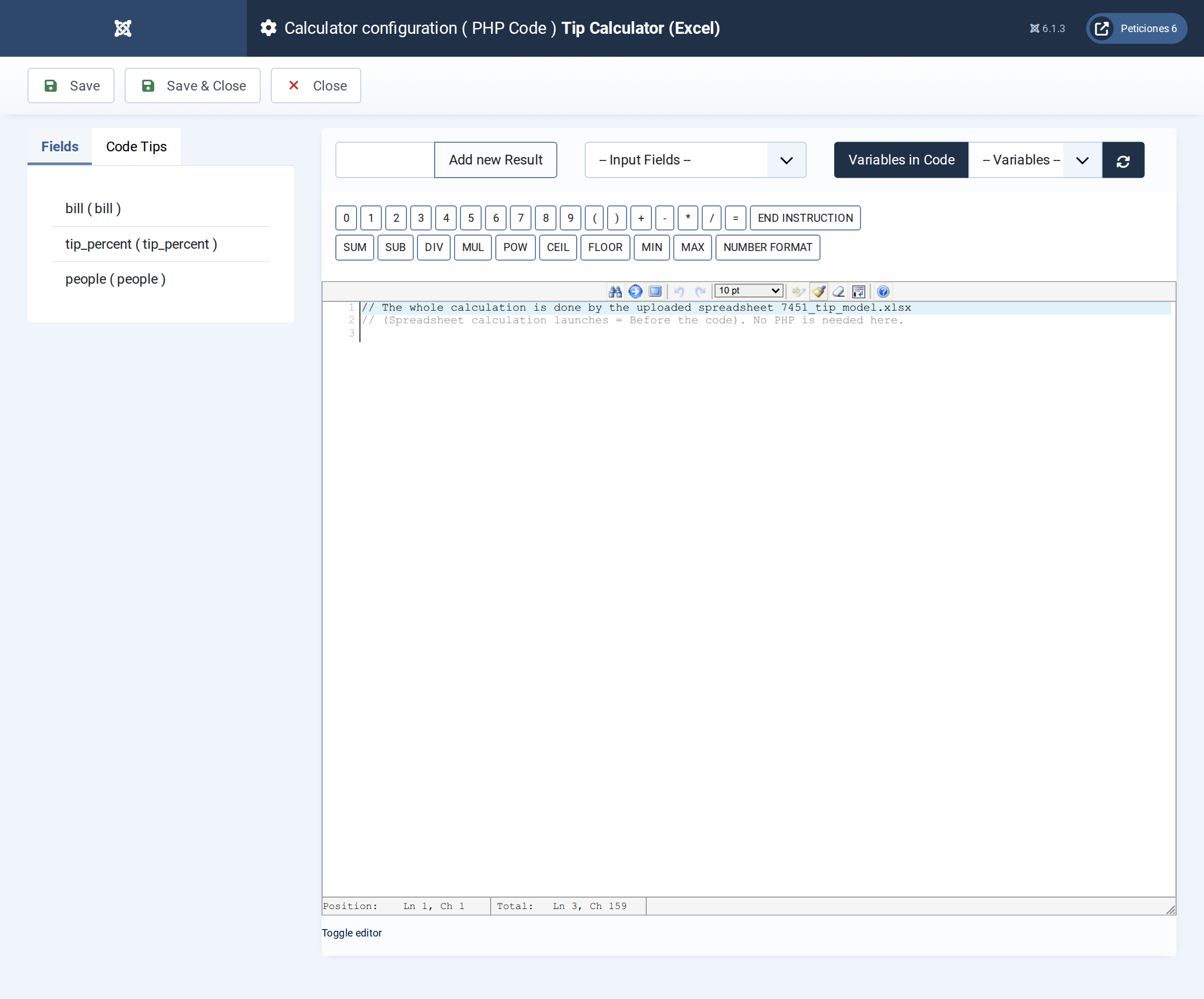Insert digit 9
1204x999 pixels.
pyautogui.click(x=570, y=218)
